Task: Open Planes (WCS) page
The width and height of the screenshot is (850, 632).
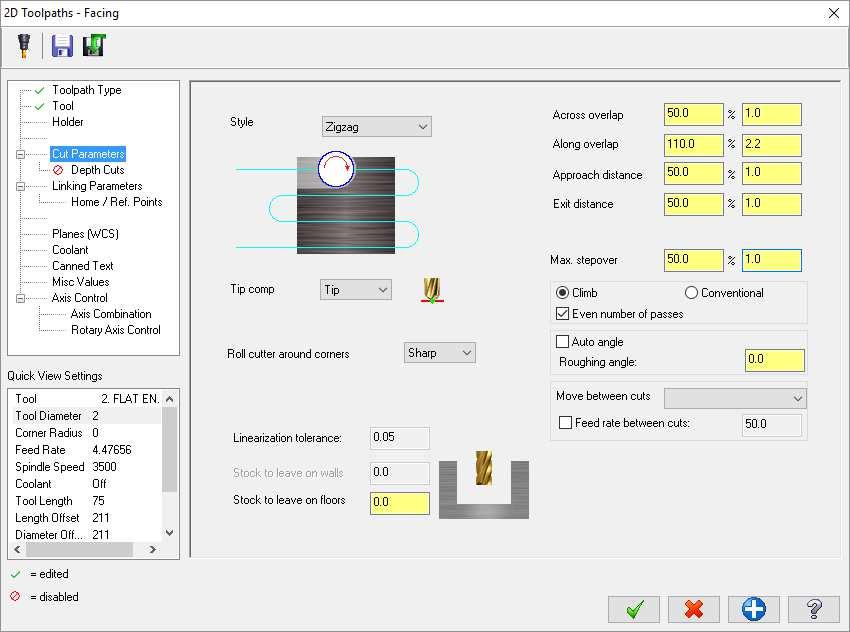Action: coord(85,234)
